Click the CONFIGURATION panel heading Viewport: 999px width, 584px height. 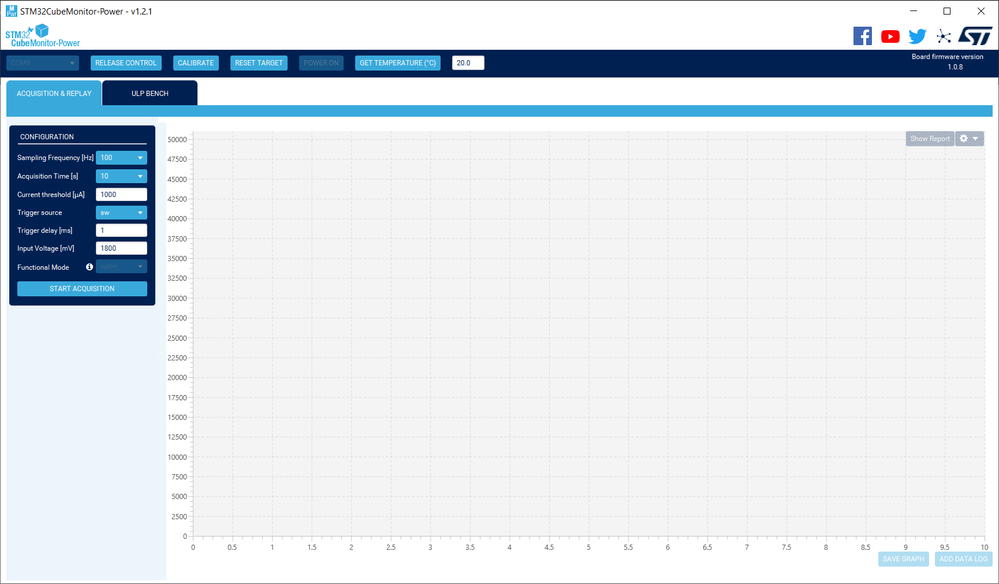point(47,136)
